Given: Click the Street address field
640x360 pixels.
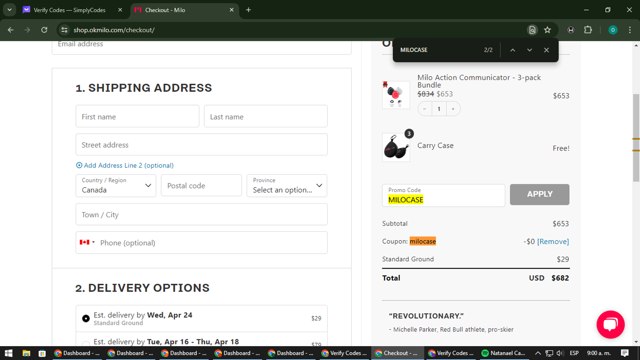Looking at the screenshot, I should pos(201,145).
